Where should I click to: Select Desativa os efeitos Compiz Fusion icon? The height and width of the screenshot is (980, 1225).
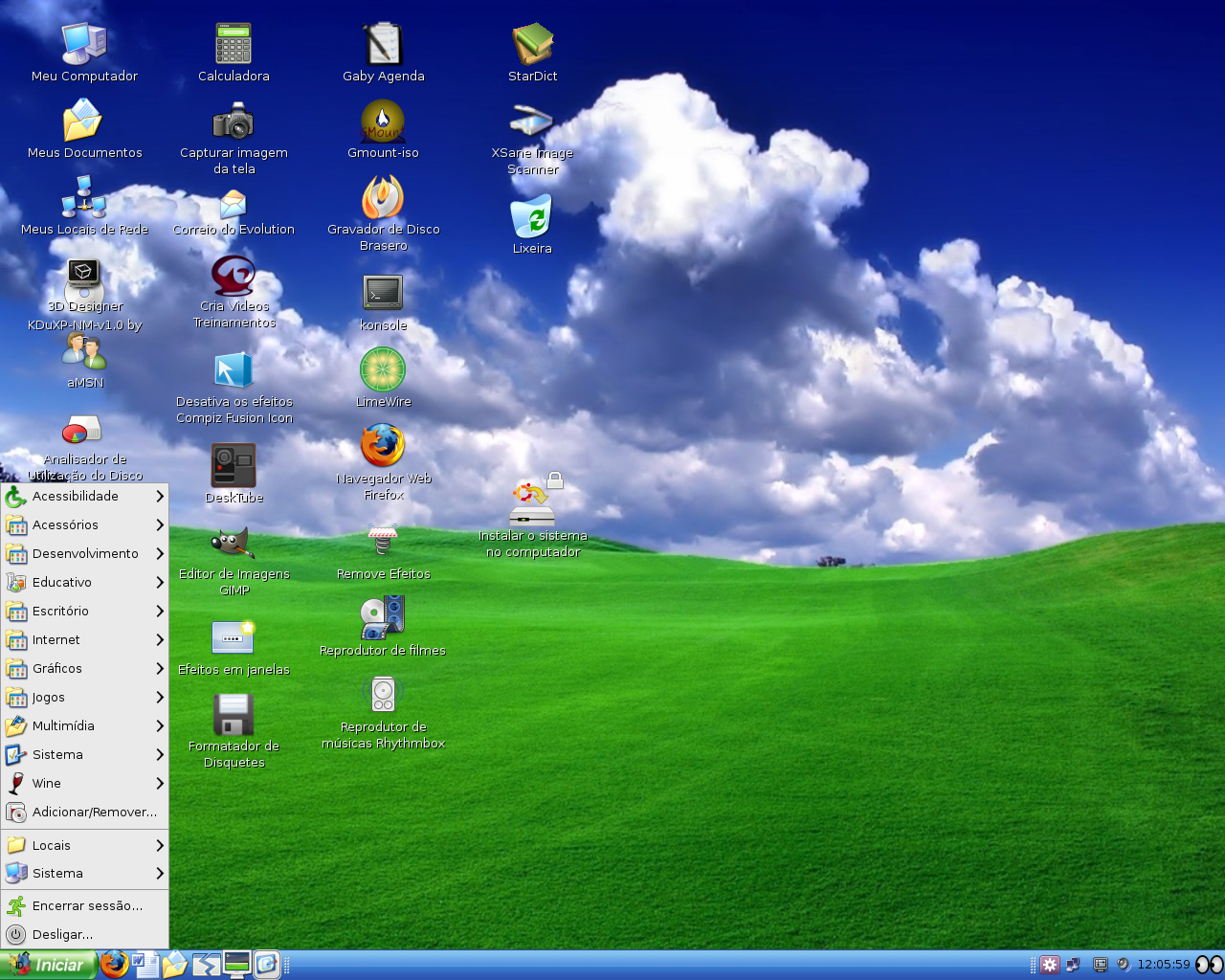234,369
